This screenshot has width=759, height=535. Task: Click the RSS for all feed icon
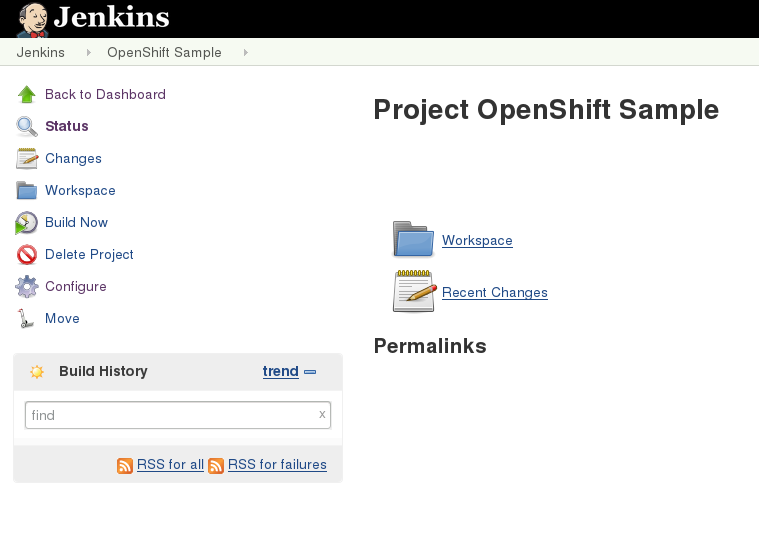[125, 466]
